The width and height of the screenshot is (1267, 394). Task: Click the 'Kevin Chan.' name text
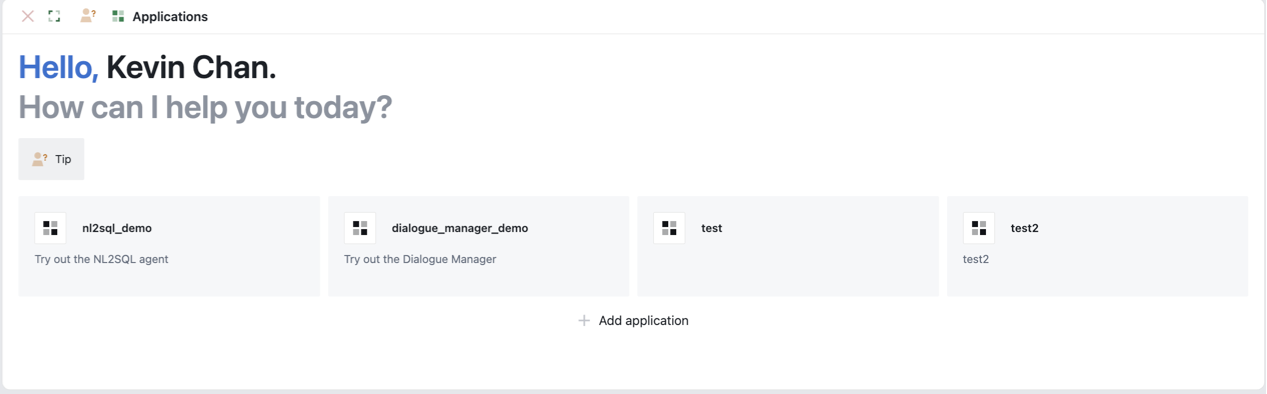tap(191, 67)
